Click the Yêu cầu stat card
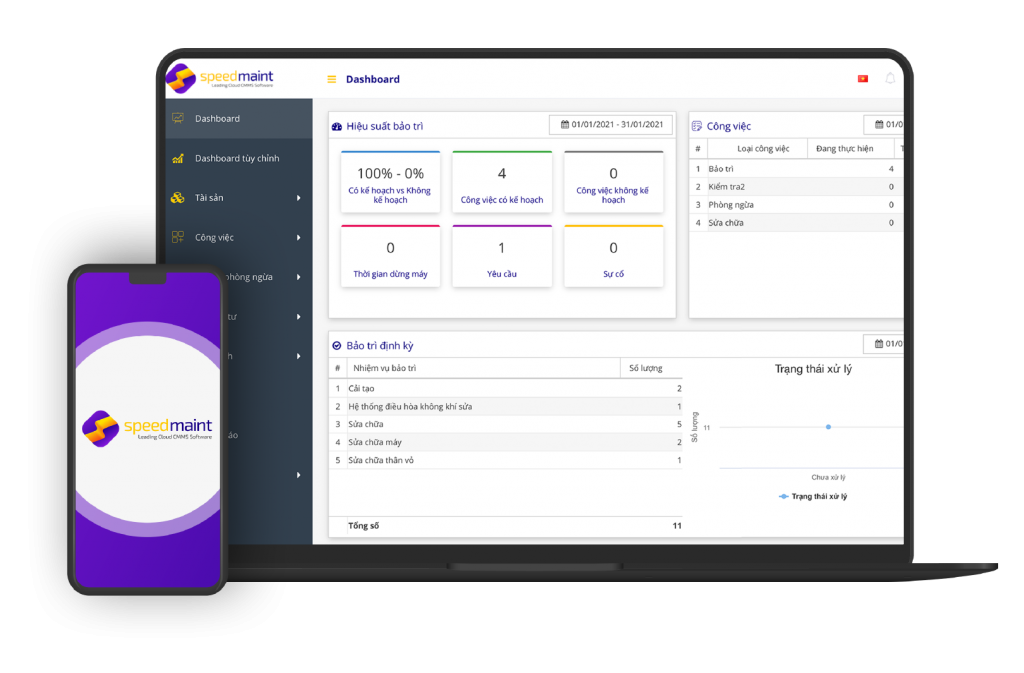 pos(502,256)
